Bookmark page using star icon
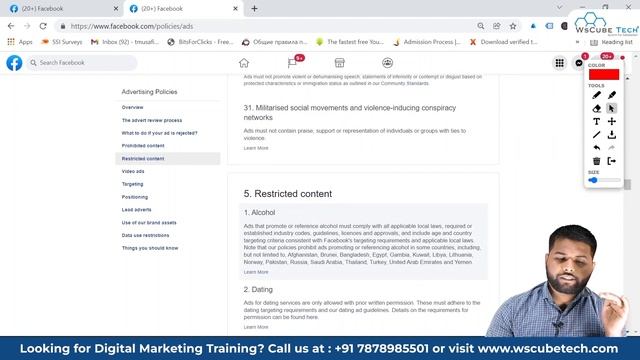Viewport: 640px width, 360px height. click(x=513, y=26)
